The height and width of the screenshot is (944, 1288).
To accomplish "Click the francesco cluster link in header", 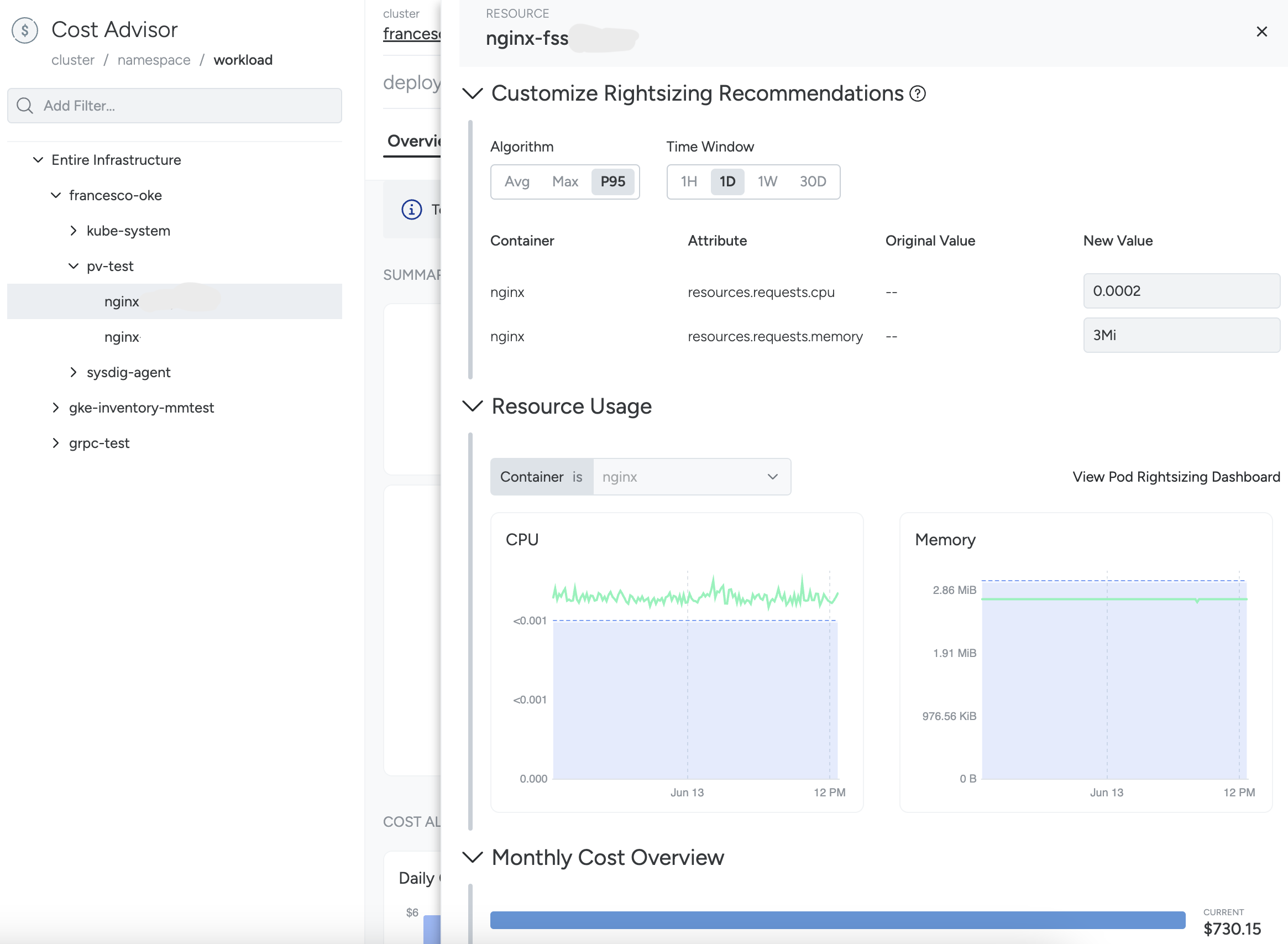I will point(411,34).
